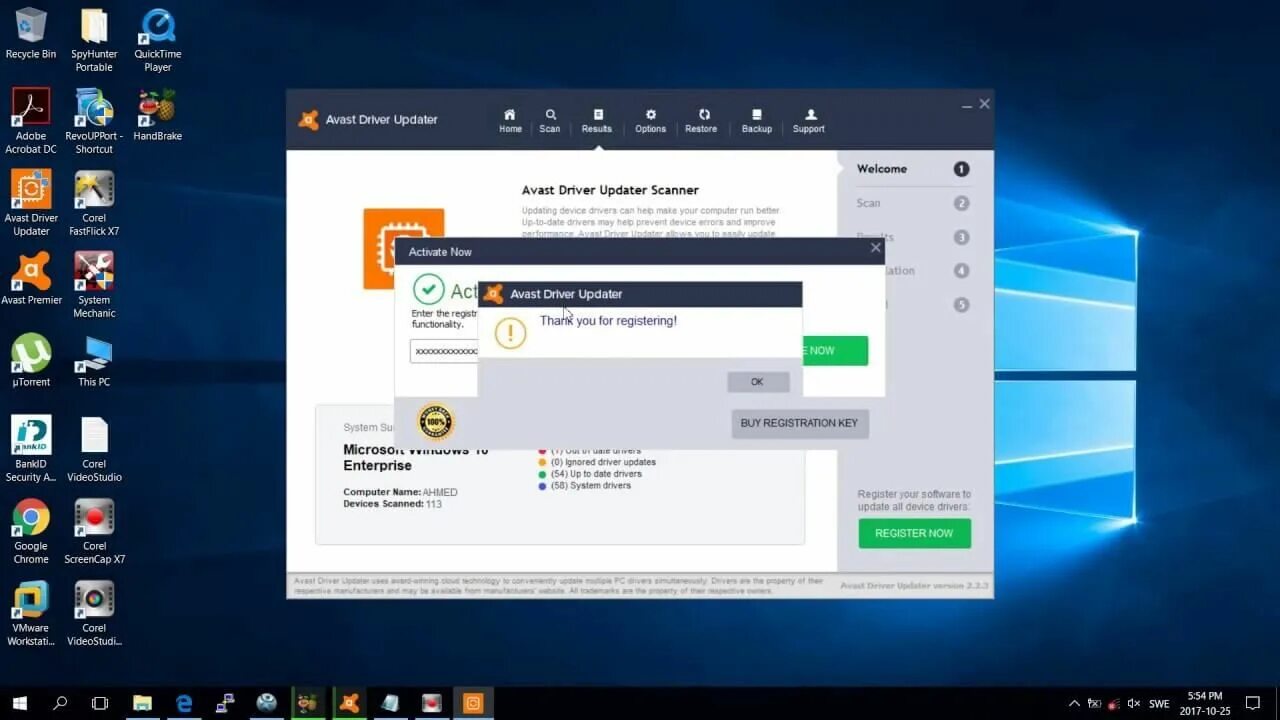1280x720 pixels.
Task: Select System Mechanic desktop icon
Action: click(x=94, y=285)
